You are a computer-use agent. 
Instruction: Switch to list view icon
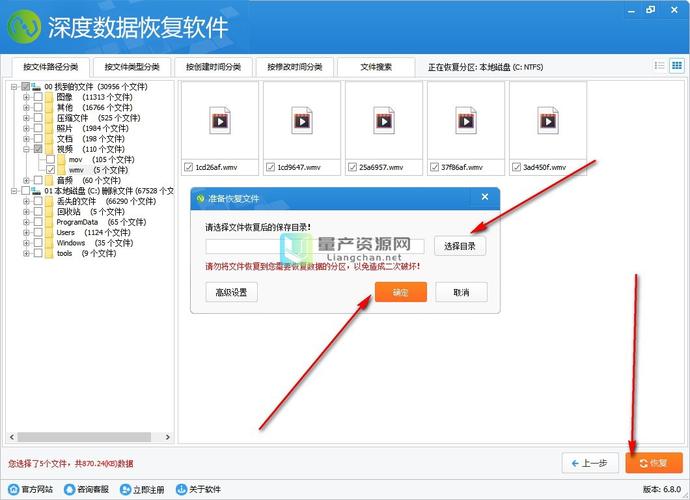[x=659, y=66]
